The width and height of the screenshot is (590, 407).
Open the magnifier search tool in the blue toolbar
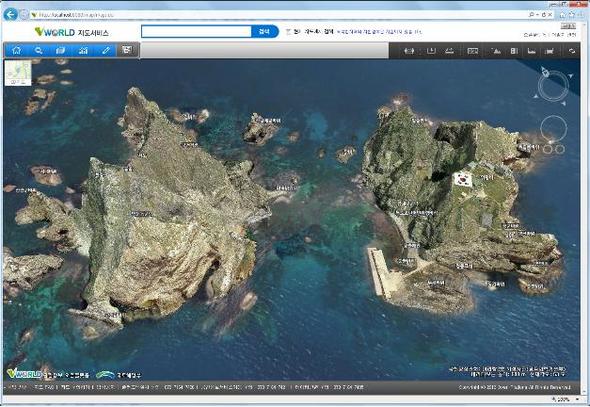click(x=38, y=50)
